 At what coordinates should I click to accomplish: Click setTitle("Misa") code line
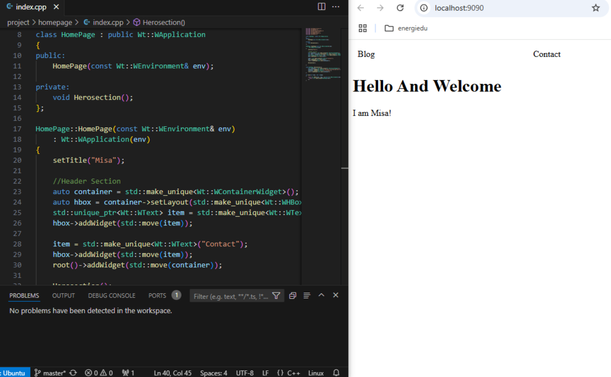pos(89,160)
